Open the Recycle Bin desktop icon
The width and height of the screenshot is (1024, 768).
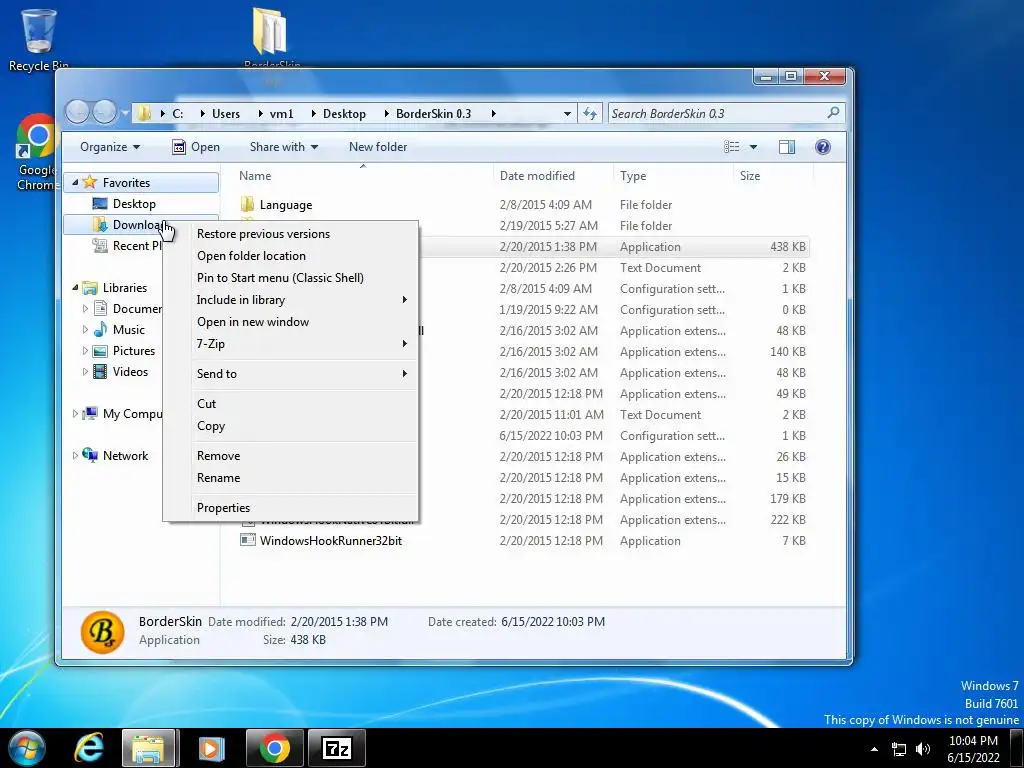tap(38, 39)
